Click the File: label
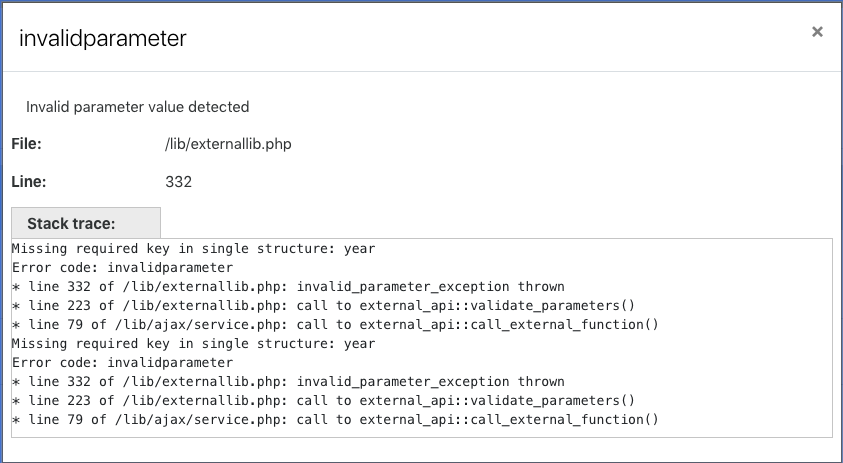 pyautogui.click(x=26, y=144)
